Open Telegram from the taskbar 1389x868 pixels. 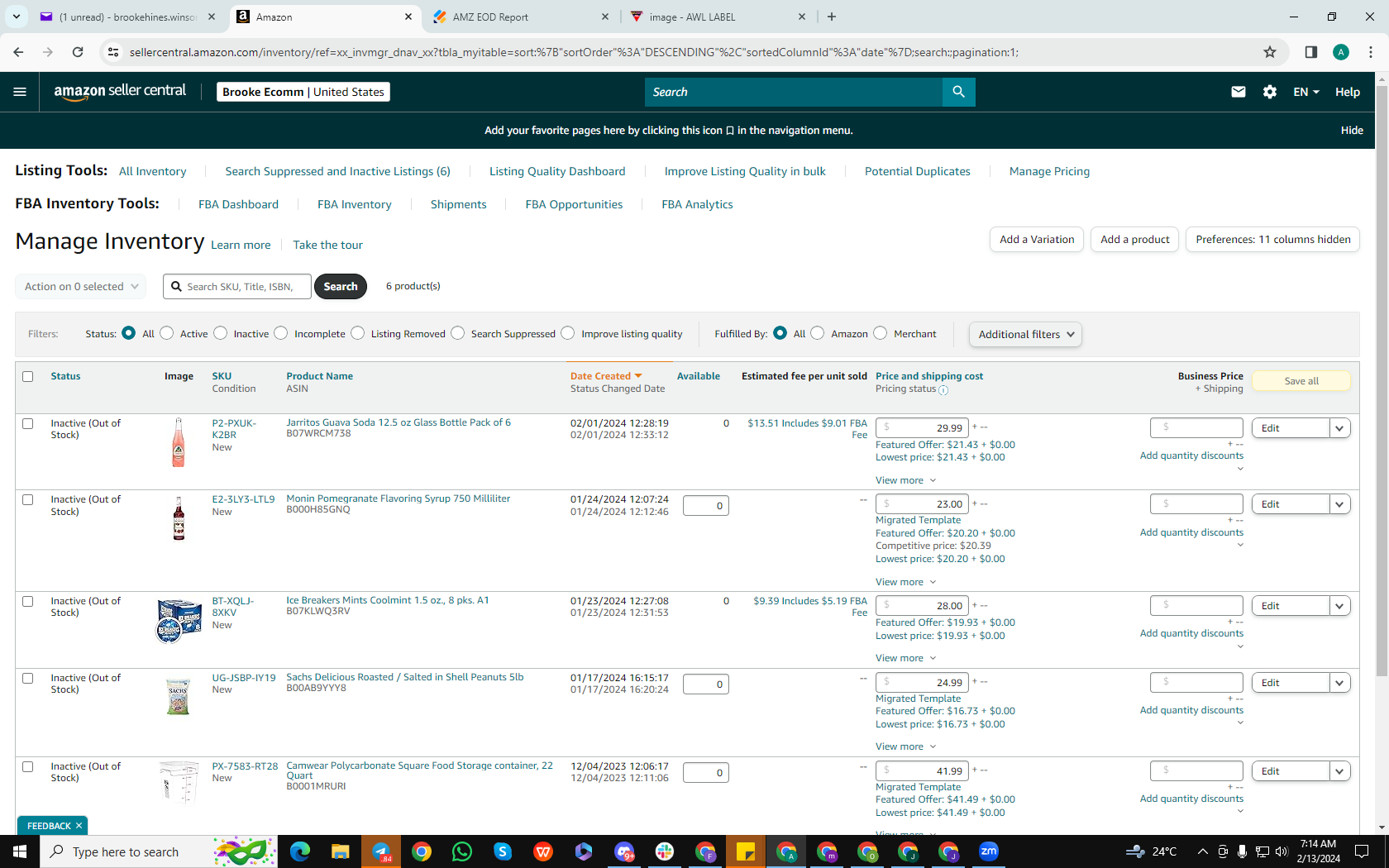(381, 851)
